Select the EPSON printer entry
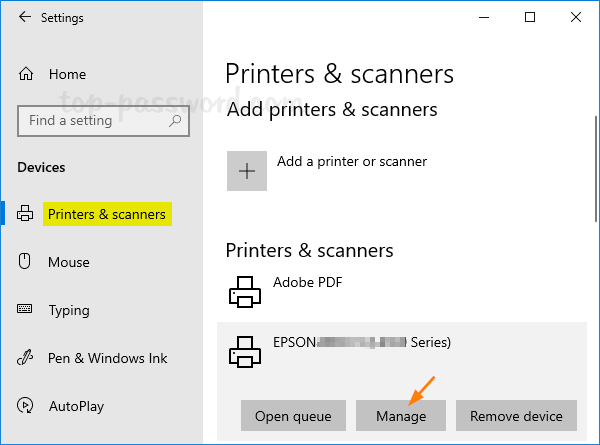The height and width of the screenshot is (445, 600). [x=361, y=342]
